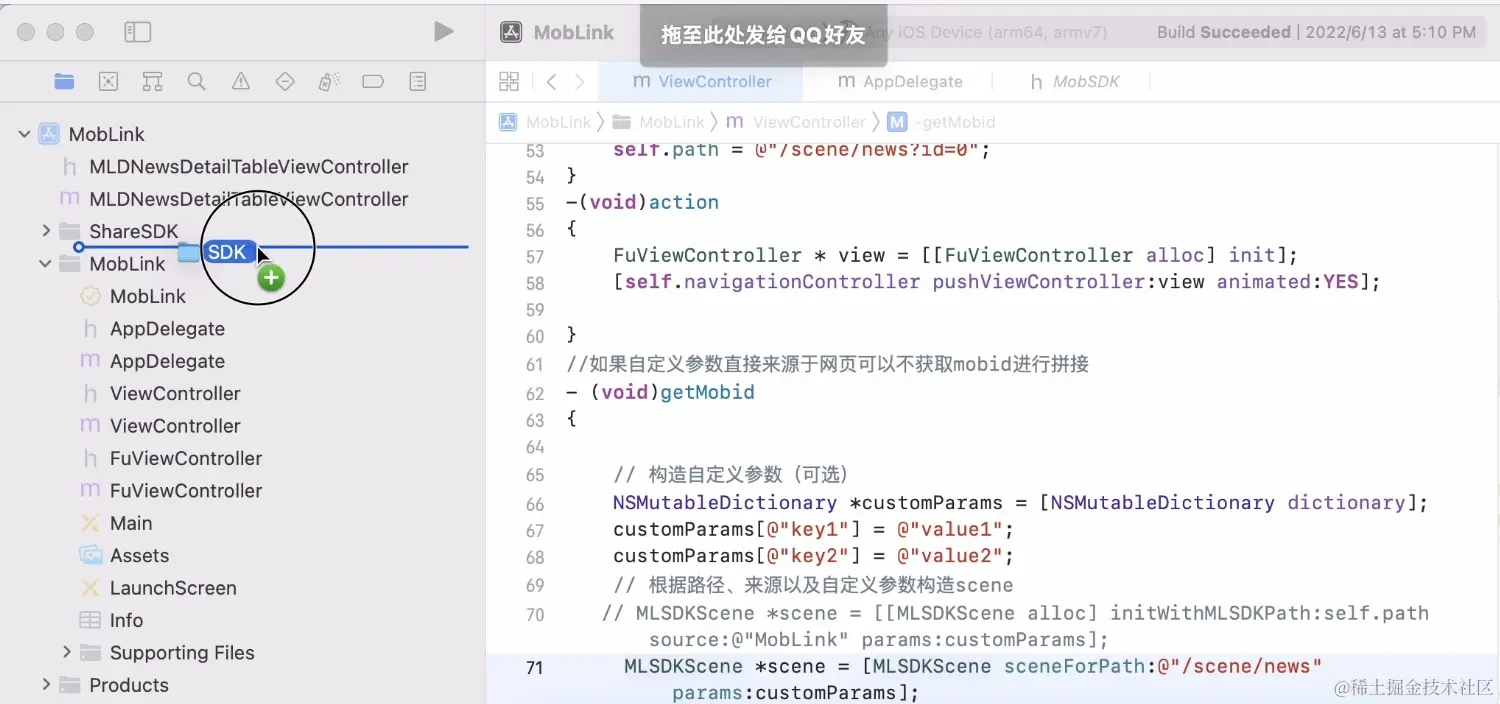Go back in editor history
This screenshot has width=1500, height=704.
coord(551,82)
